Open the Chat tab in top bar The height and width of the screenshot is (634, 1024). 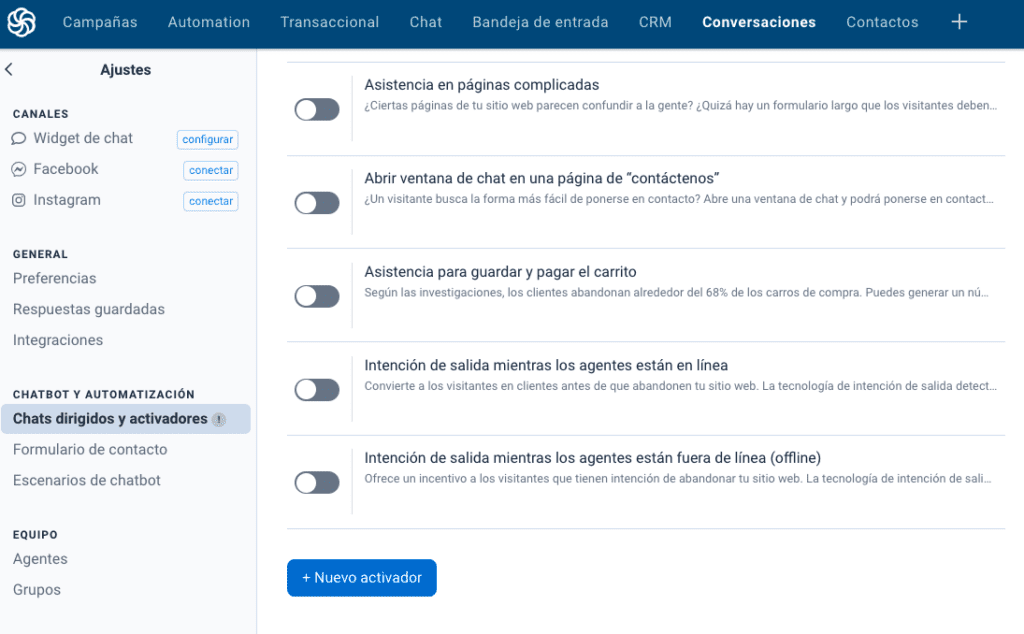click(x=426, y=22)
